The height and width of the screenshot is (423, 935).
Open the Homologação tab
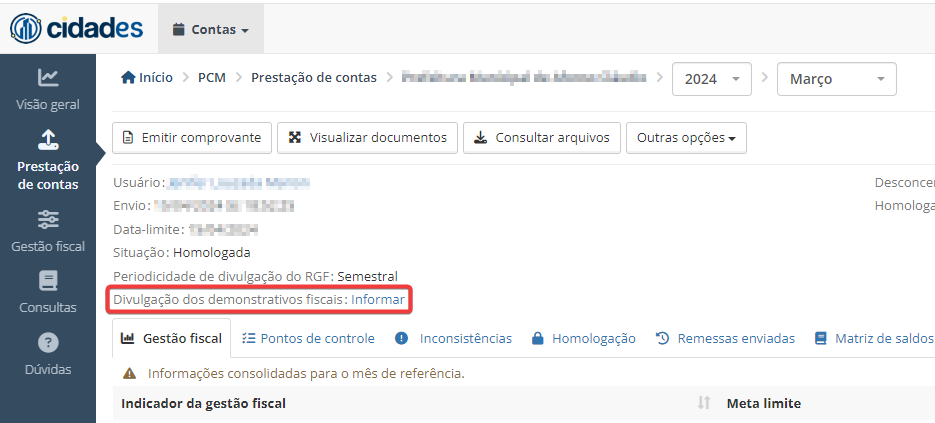point(583,338)
